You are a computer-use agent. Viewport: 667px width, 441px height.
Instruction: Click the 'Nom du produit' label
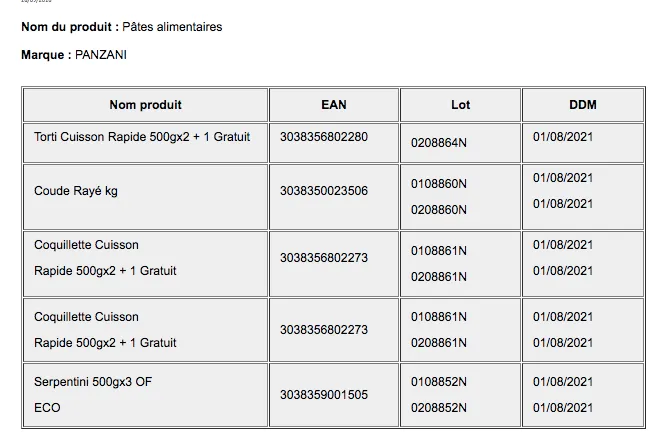click(x=67, y=27)
